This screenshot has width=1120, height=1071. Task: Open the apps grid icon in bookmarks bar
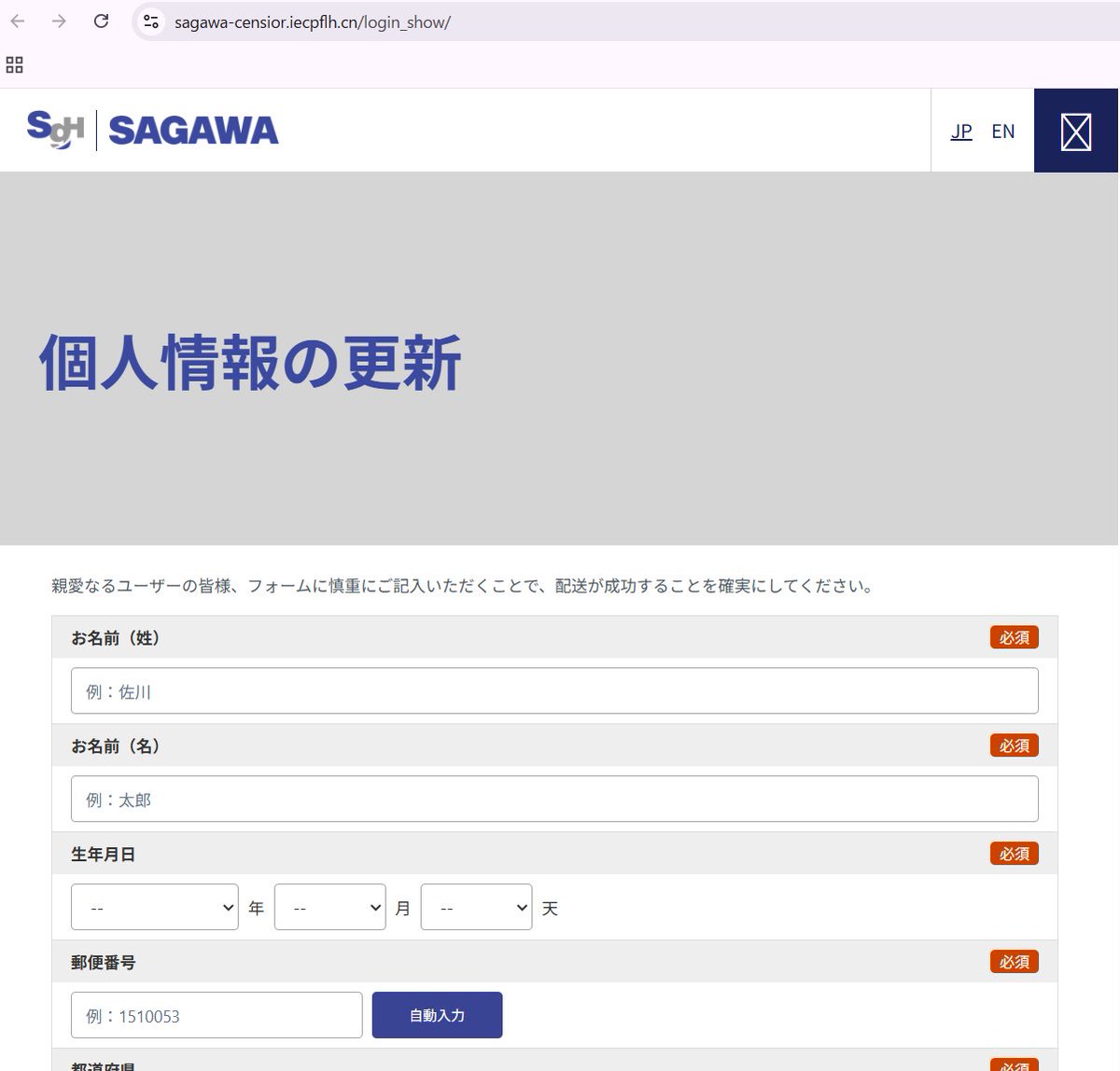(14, 64)
